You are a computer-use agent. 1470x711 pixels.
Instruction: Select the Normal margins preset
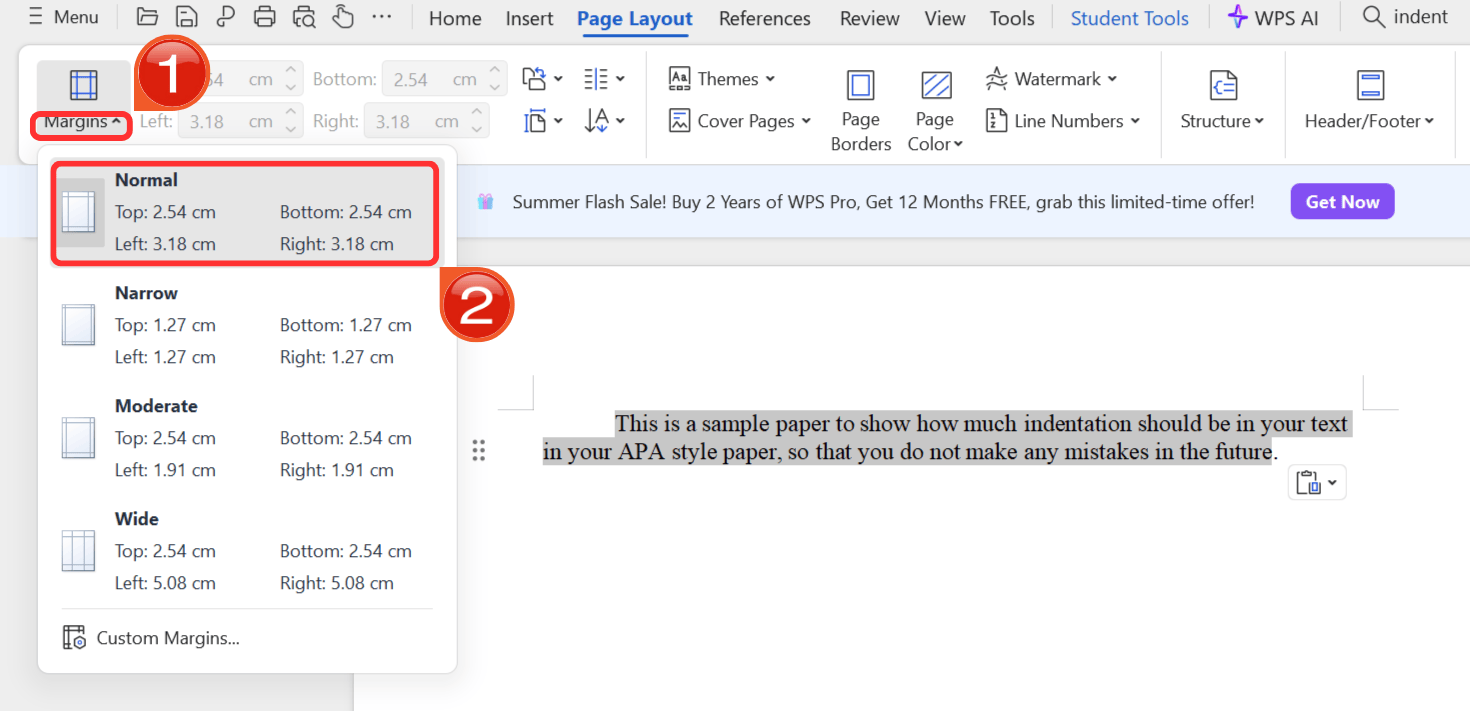244,211
